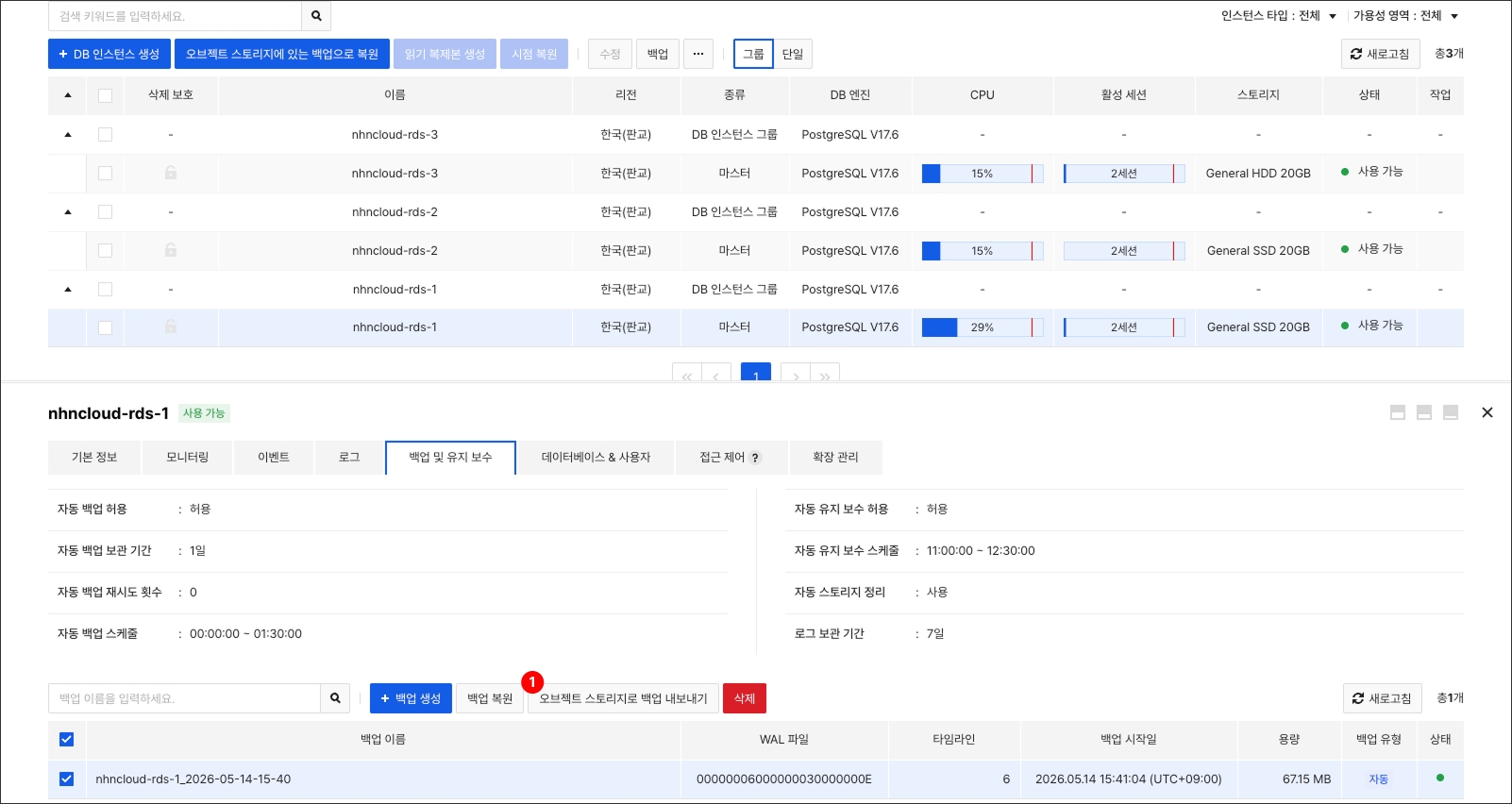Close the nhncloud-rds-1 detail panel
Viewport: 1512px width, 804px height.
(1487, 412)
